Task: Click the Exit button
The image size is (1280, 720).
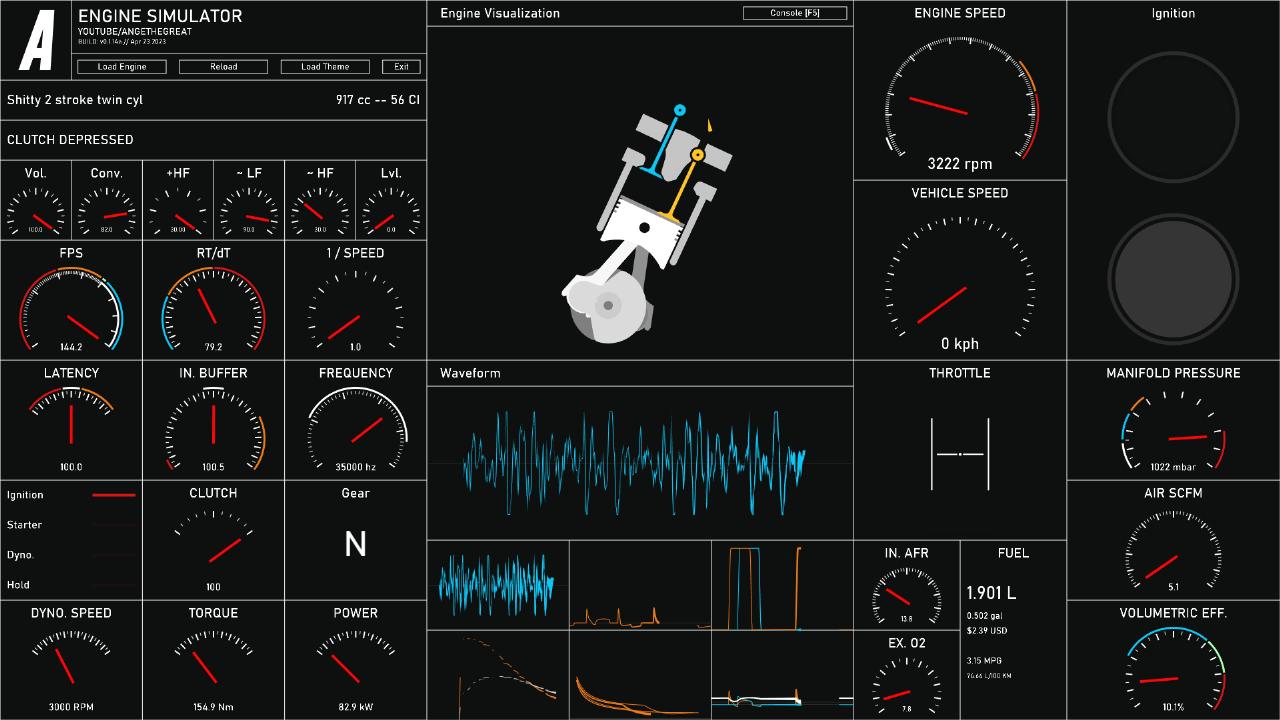Action: click(401, 67)
